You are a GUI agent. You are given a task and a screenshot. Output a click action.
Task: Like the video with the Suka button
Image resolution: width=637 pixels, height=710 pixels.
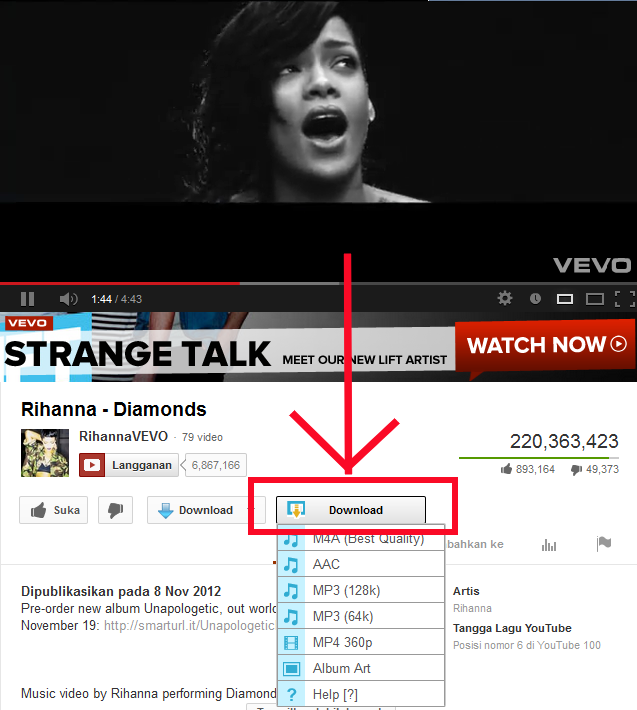pos(53,510)
